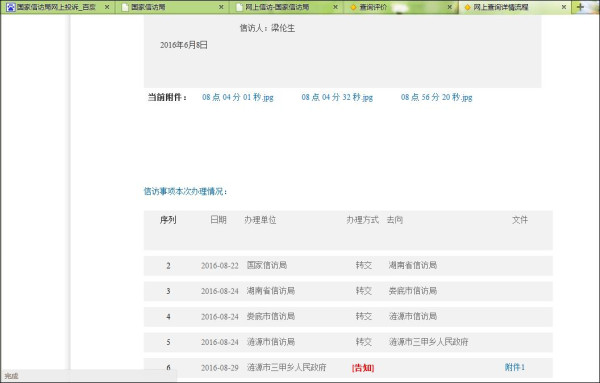Click 涟源市信访局 destination in row 4
The height and width of the screenshot is (383, 600).
413,316
